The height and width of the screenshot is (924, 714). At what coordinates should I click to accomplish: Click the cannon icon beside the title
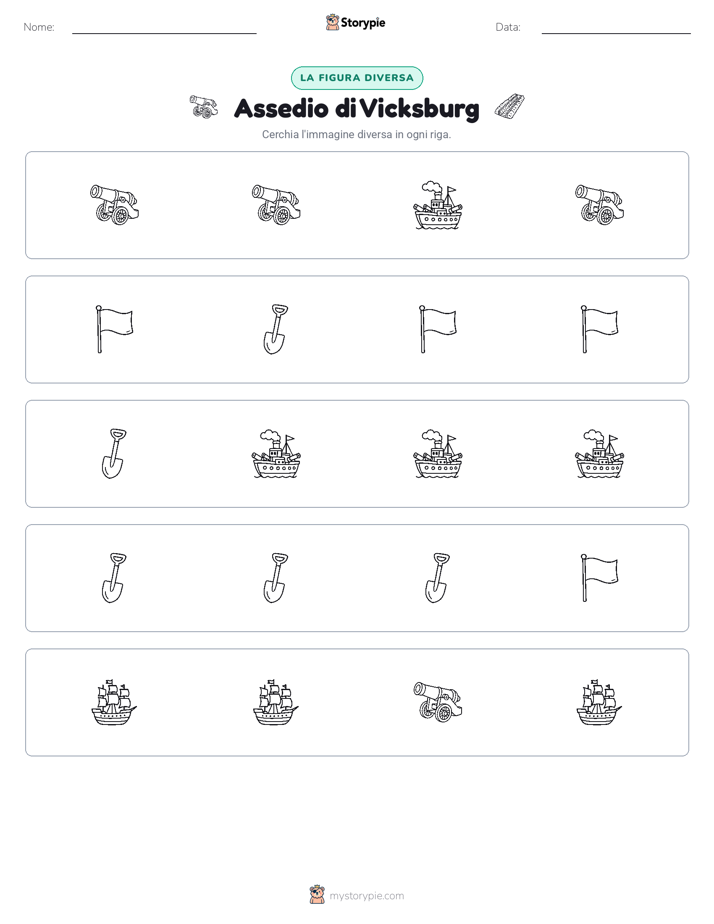coord(204,107)
